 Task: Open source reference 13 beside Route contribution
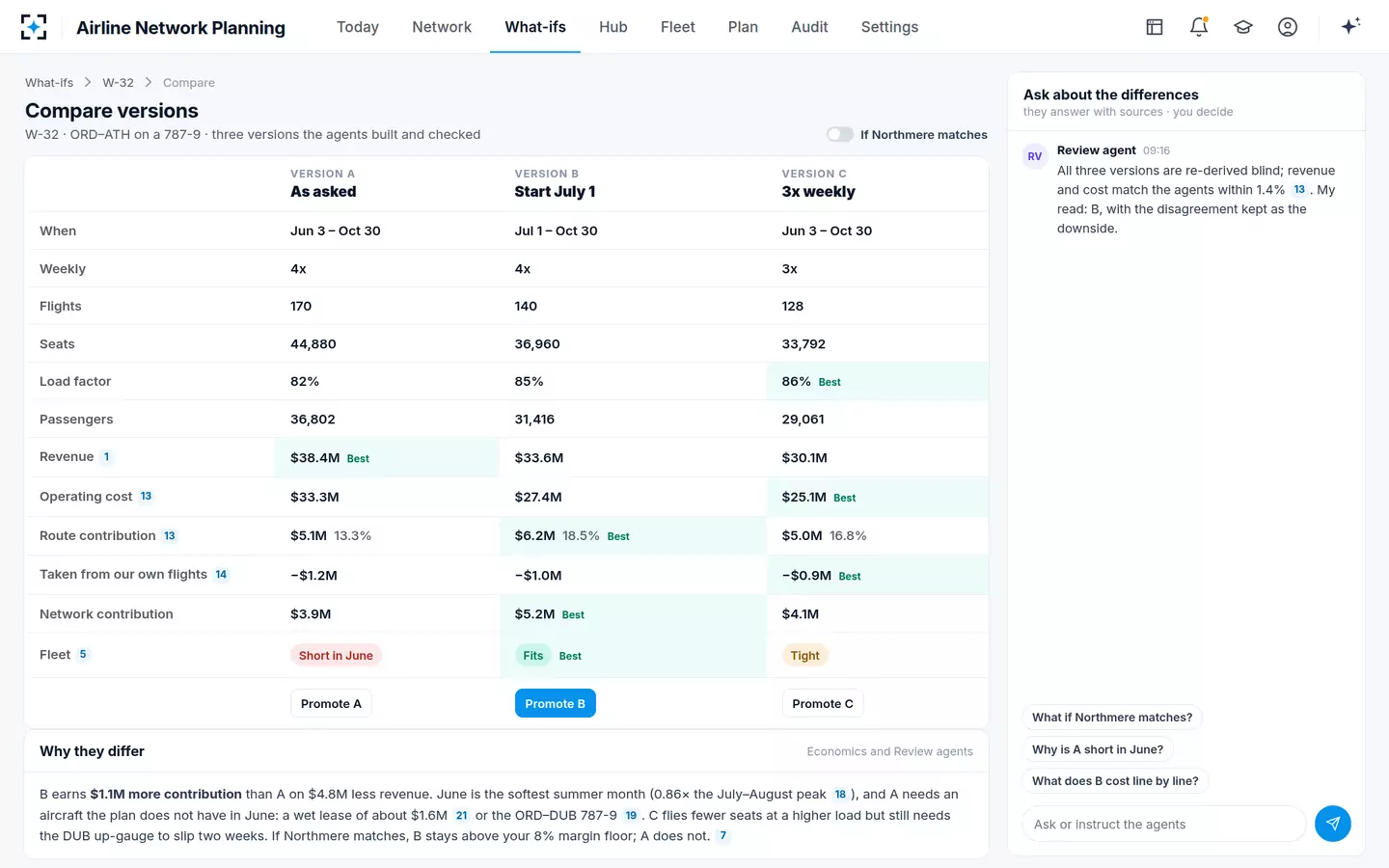(170, 536)
